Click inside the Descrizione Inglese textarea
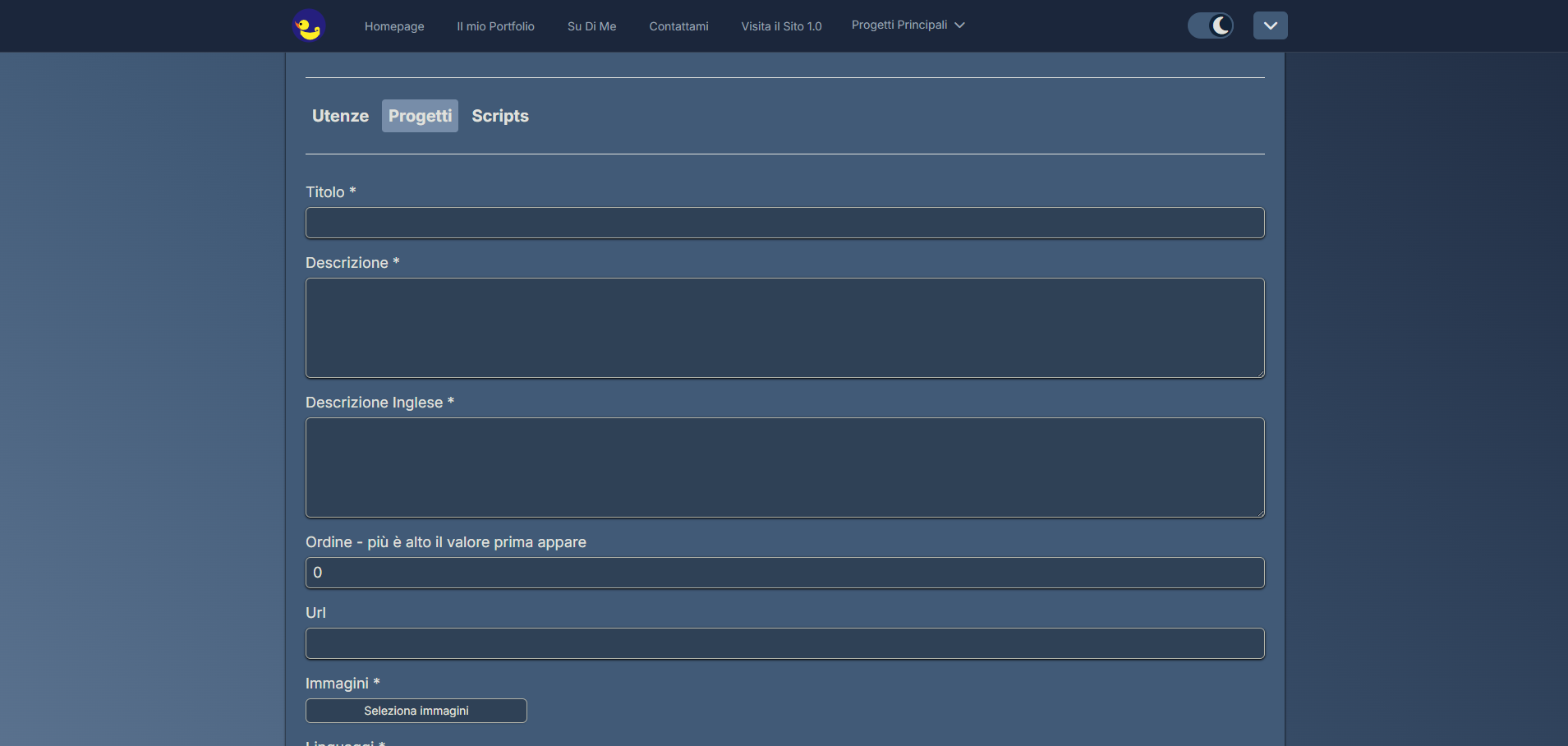 click(x=785, y=467)
